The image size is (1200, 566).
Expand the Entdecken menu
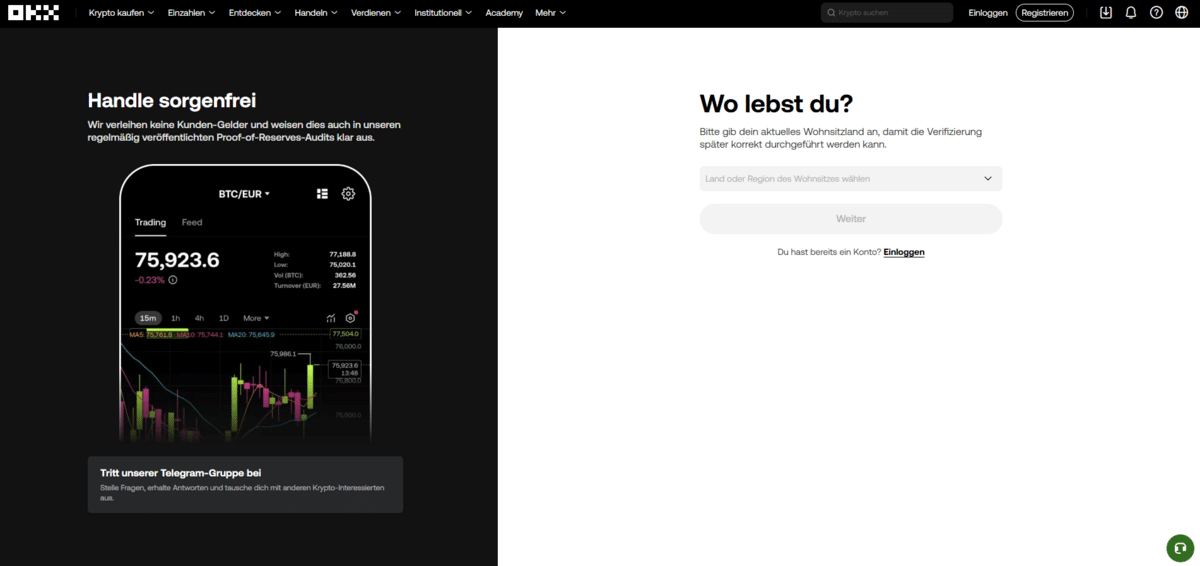click(255, 13)
